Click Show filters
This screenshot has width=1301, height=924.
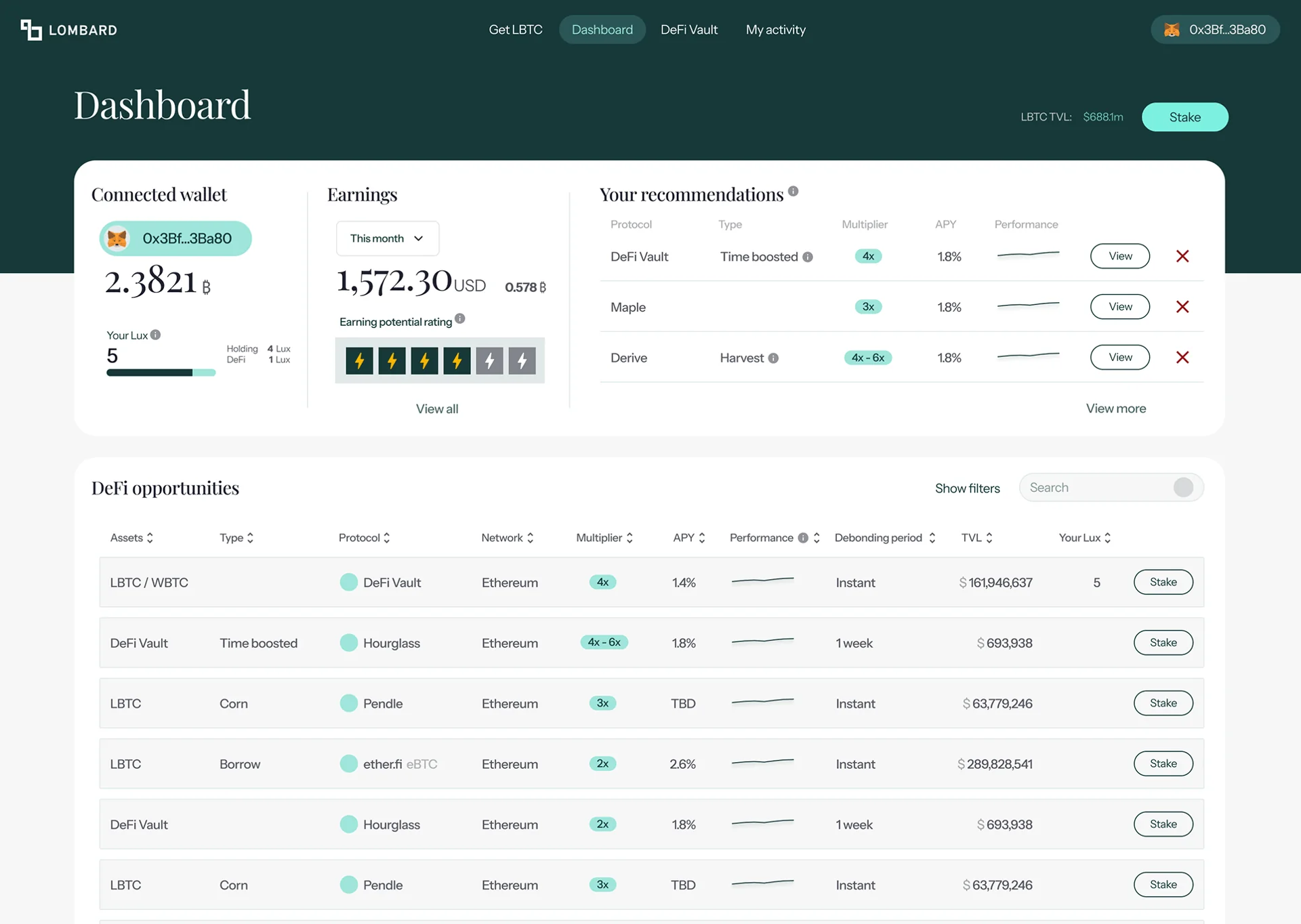[x=967, y=488]
